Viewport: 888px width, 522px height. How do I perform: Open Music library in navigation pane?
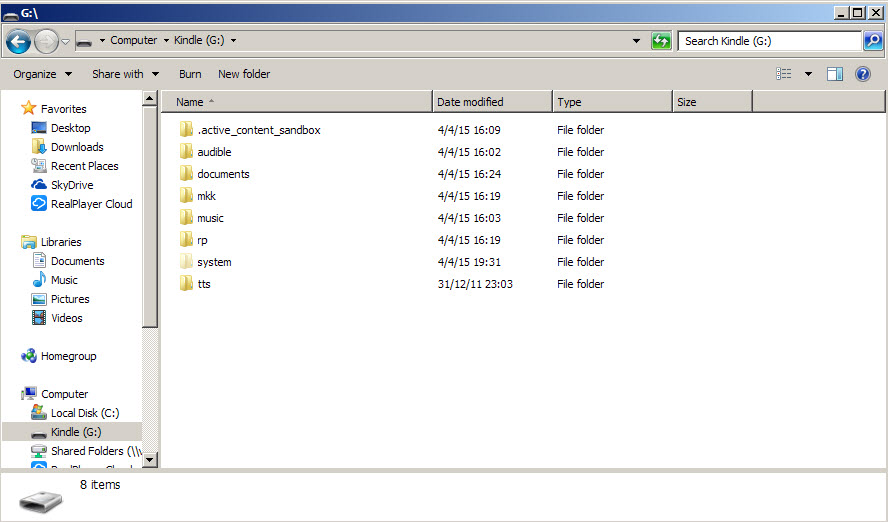pos(64,280)
